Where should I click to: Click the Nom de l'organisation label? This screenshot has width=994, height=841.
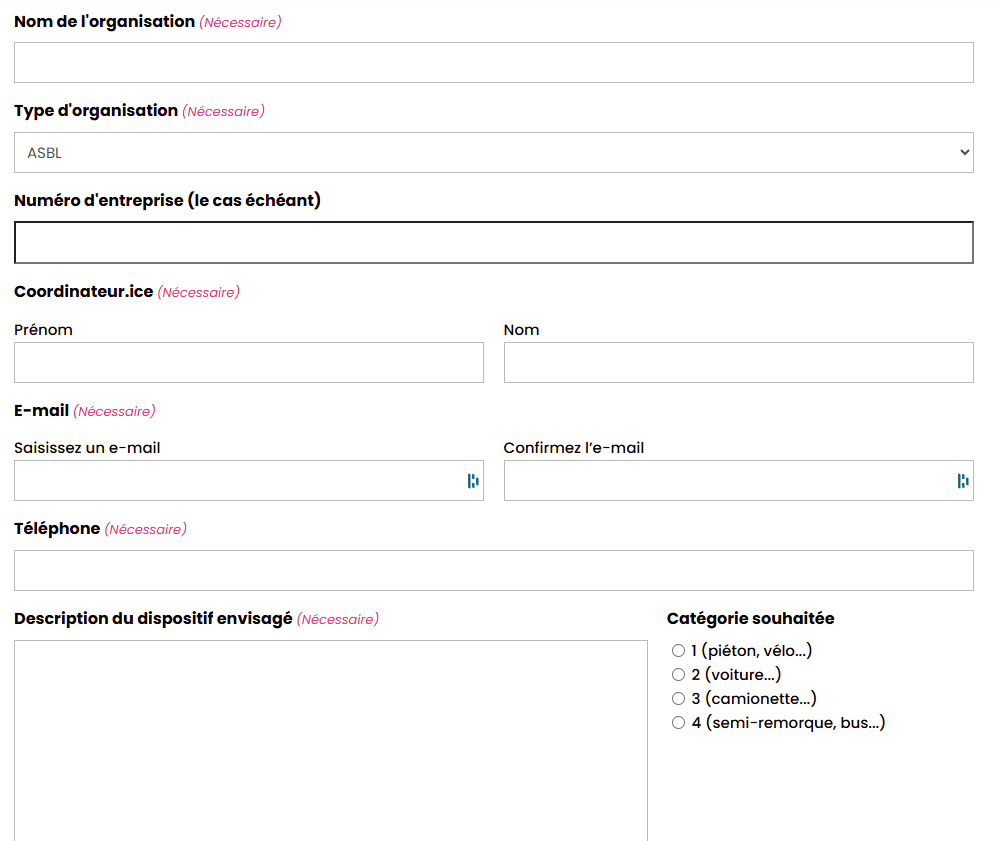coord(105,22)
